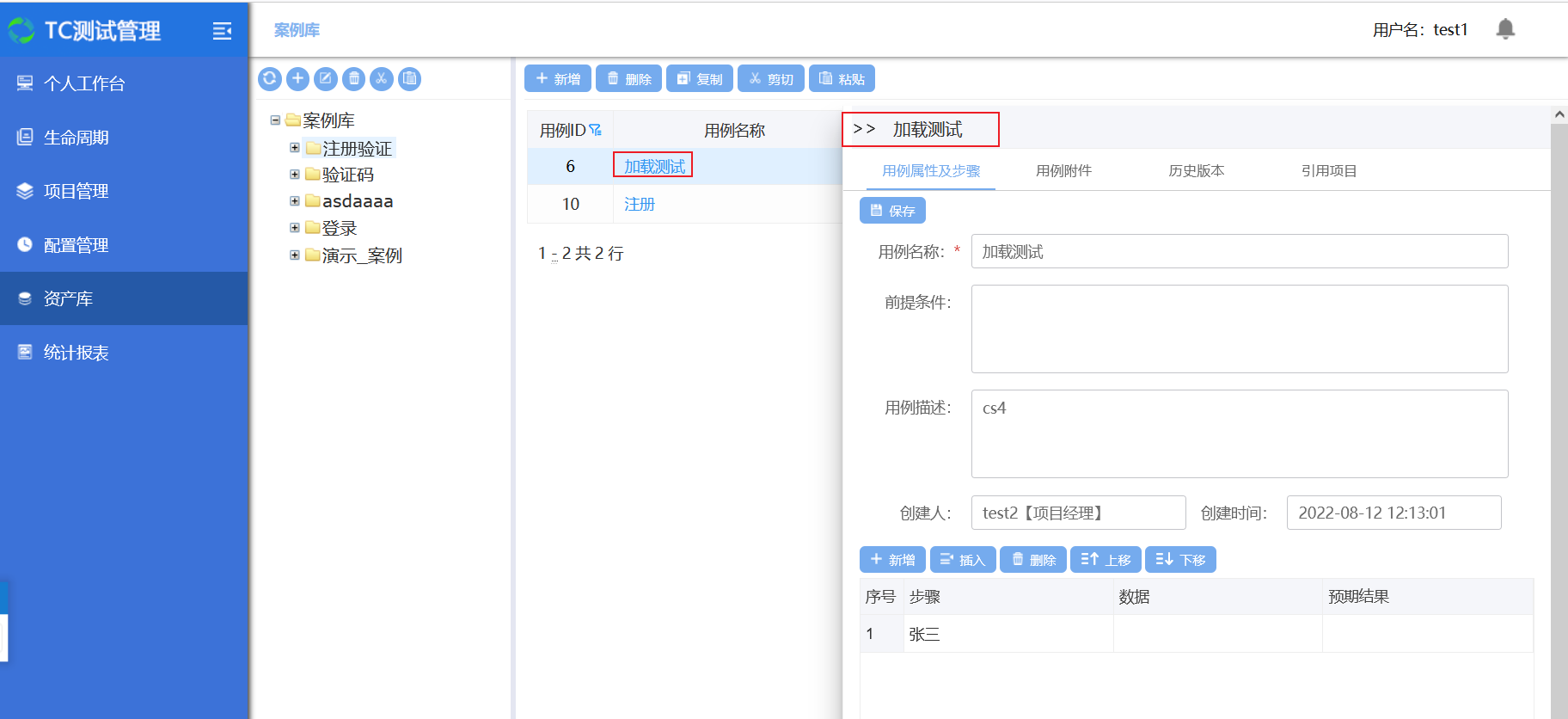
Task: Collapse detail panel using >> arrows
Action: [864, 129]
